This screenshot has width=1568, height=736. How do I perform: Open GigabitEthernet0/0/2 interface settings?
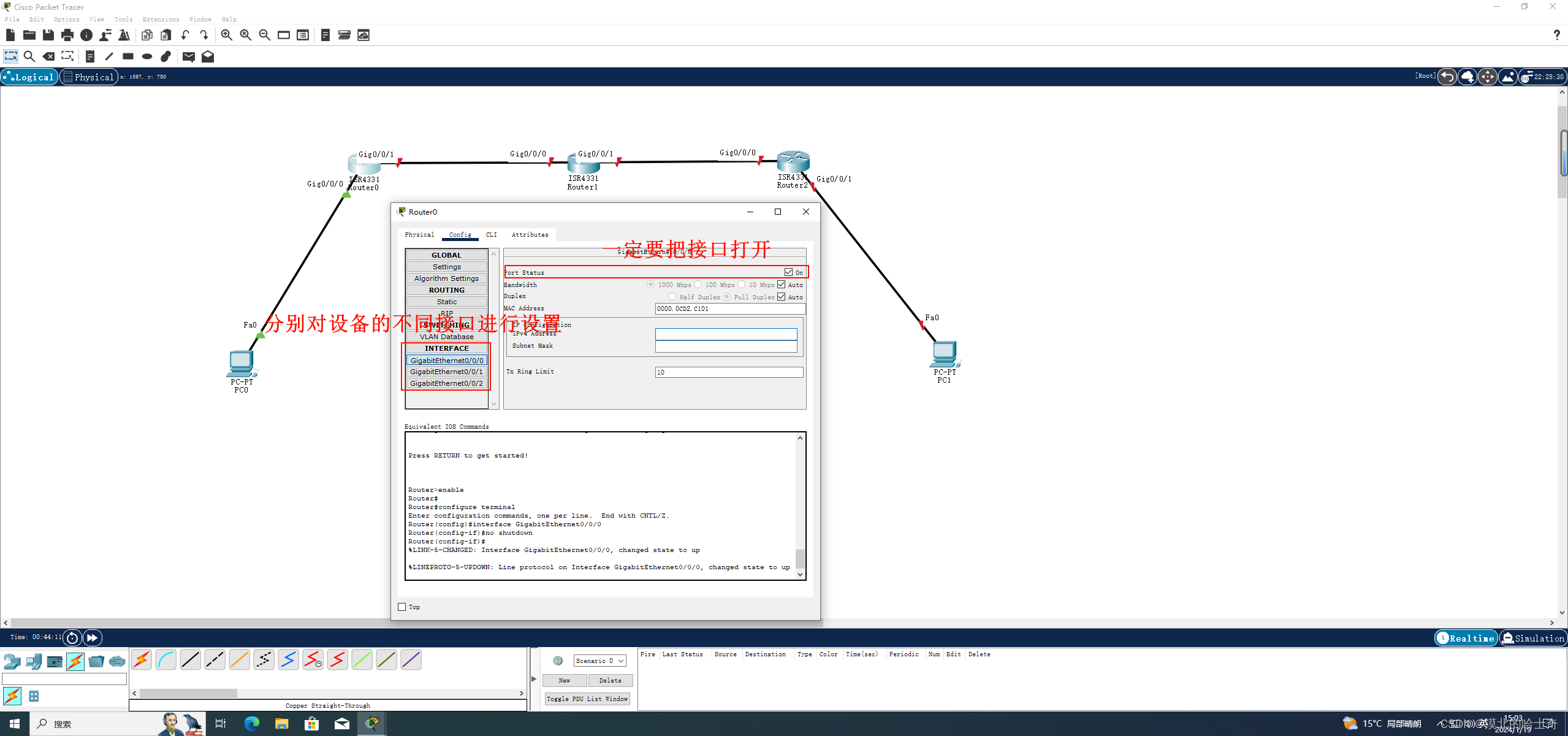[446, 383]
